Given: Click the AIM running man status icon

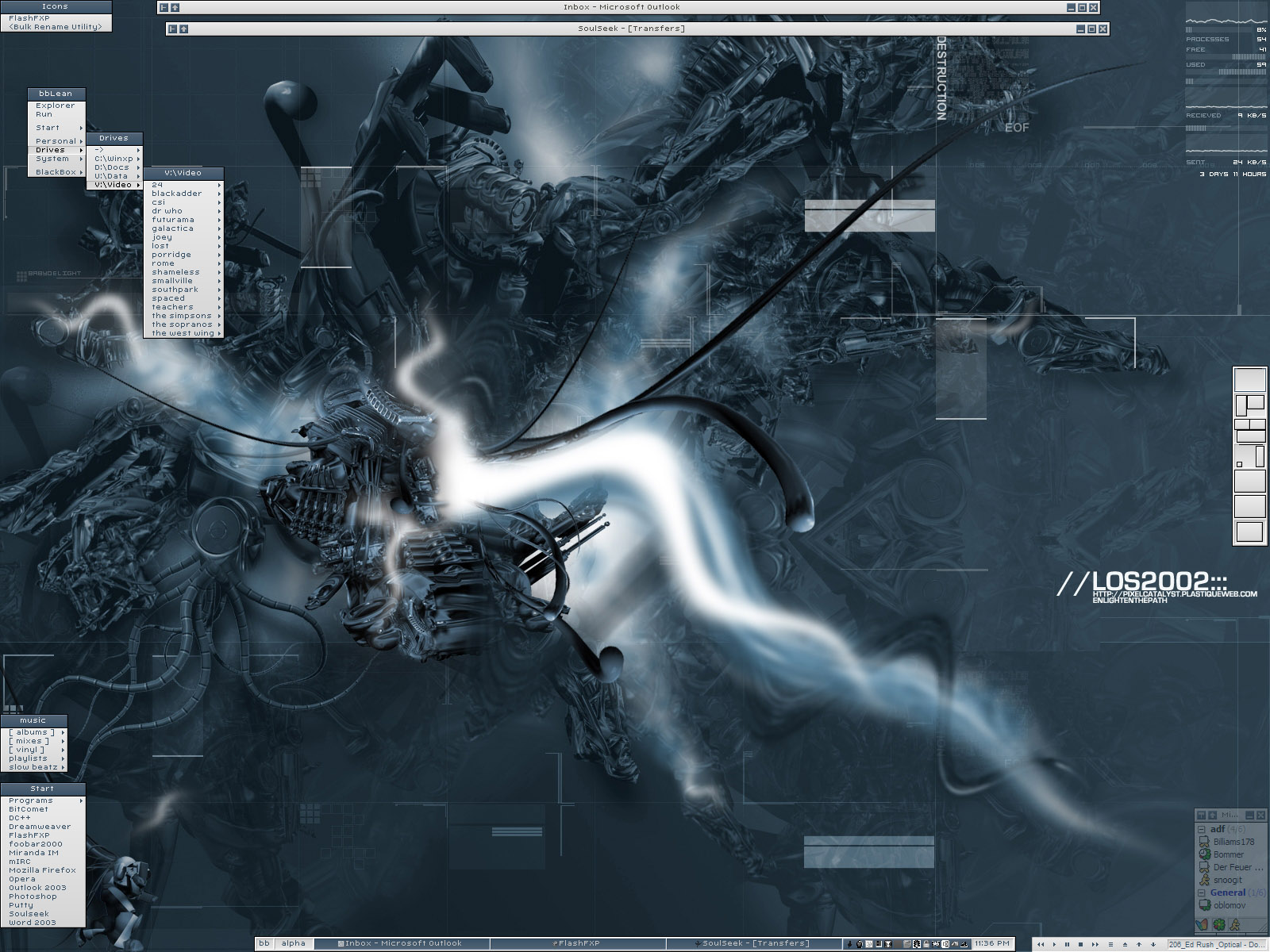Looking at the screenshot, I should point(1236,925).
